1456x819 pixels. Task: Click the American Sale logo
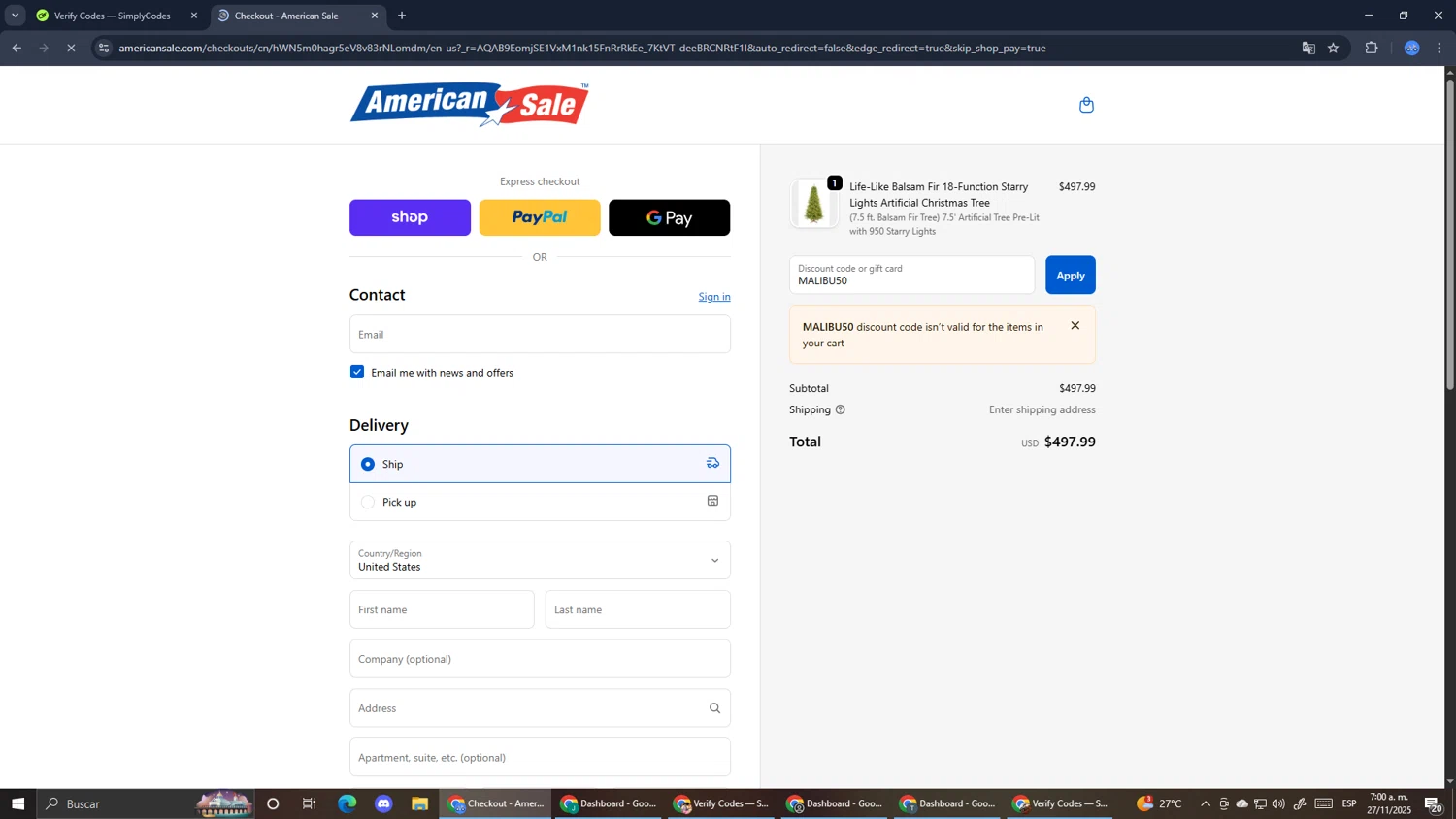[x=470, y=104]
